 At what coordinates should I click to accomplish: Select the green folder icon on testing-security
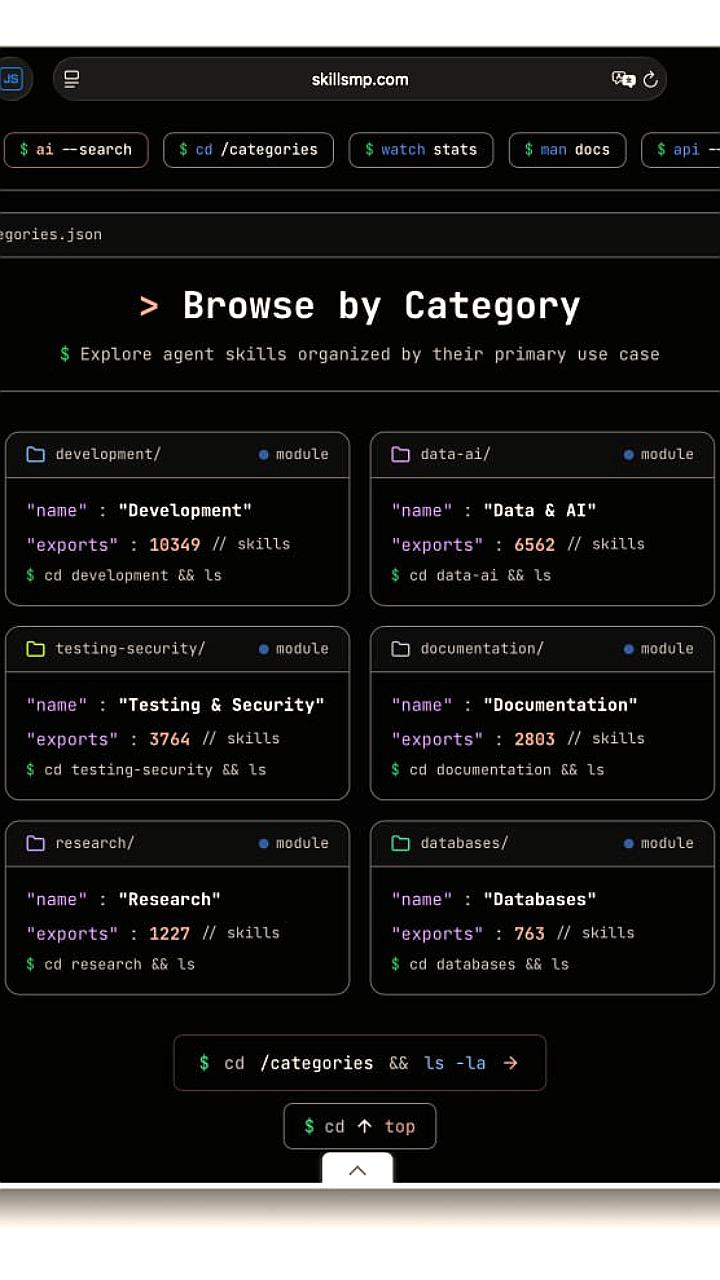point(34,648)
